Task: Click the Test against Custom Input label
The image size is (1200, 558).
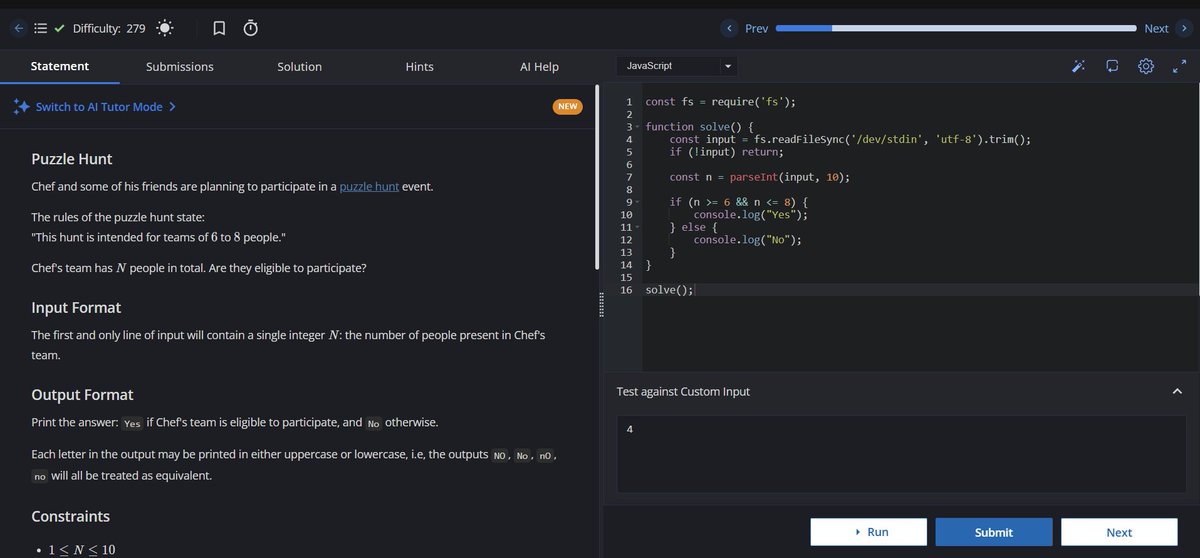Action: [683, 391]
